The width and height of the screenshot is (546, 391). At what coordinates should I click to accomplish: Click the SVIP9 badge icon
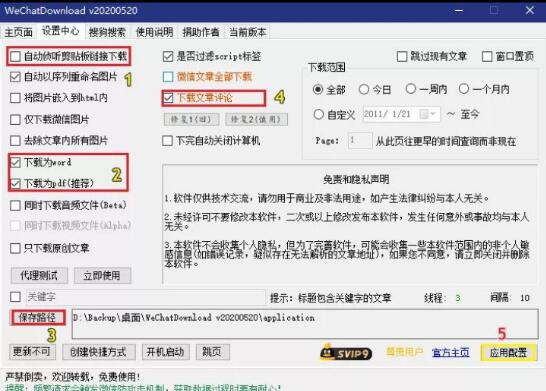(x=346, y=353)
